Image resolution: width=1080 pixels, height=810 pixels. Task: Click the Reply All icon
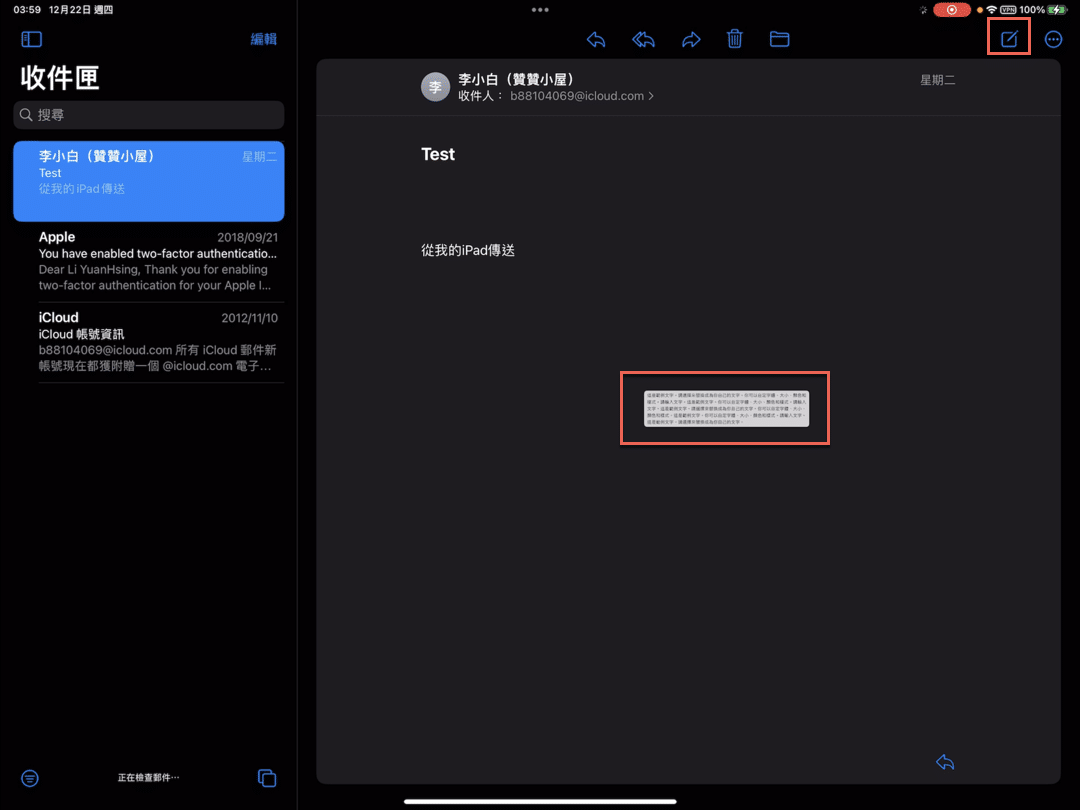643,39
